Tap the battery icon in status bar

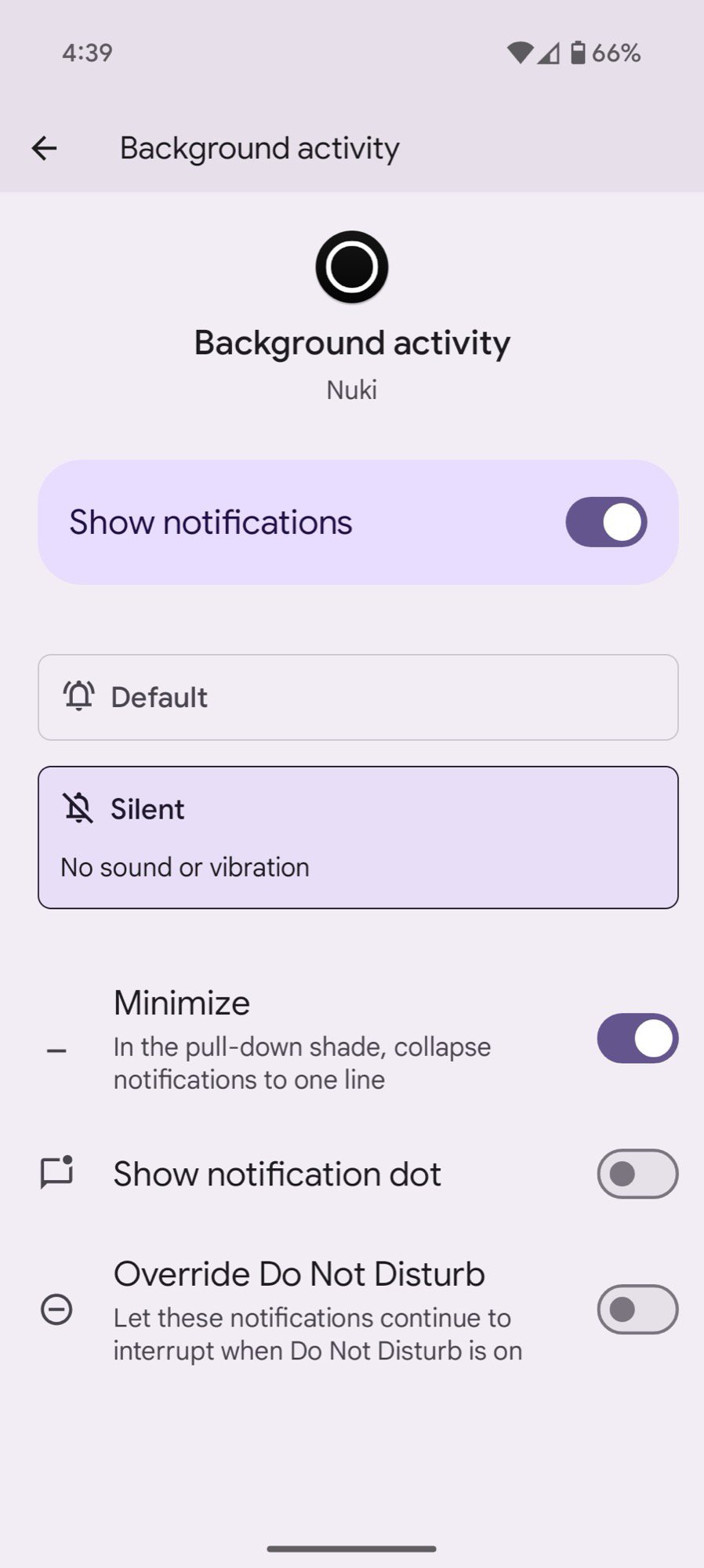pyautogui.click(x=578, y=53)
